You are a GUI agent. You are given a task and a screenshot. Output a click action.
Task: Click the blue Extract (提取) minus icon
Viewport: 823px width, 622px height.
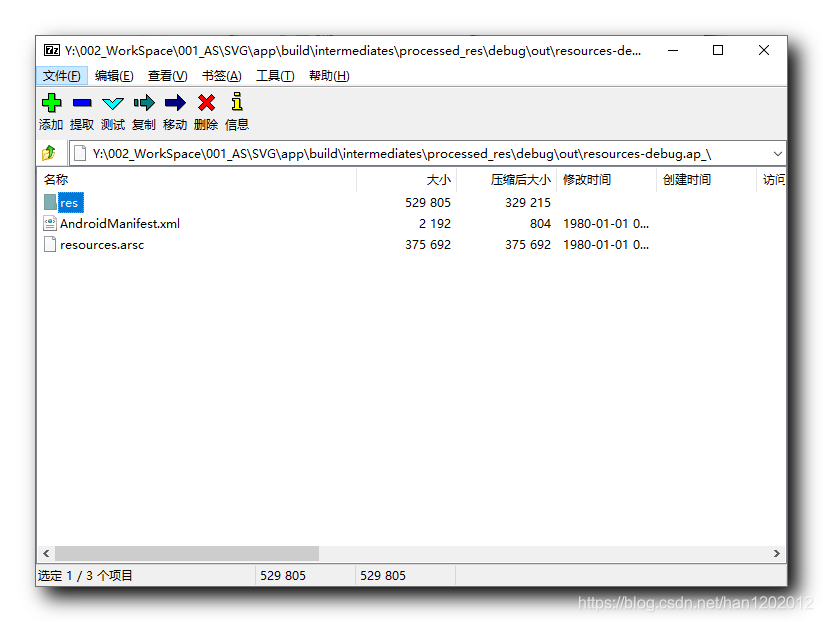[x=82, y=103]
